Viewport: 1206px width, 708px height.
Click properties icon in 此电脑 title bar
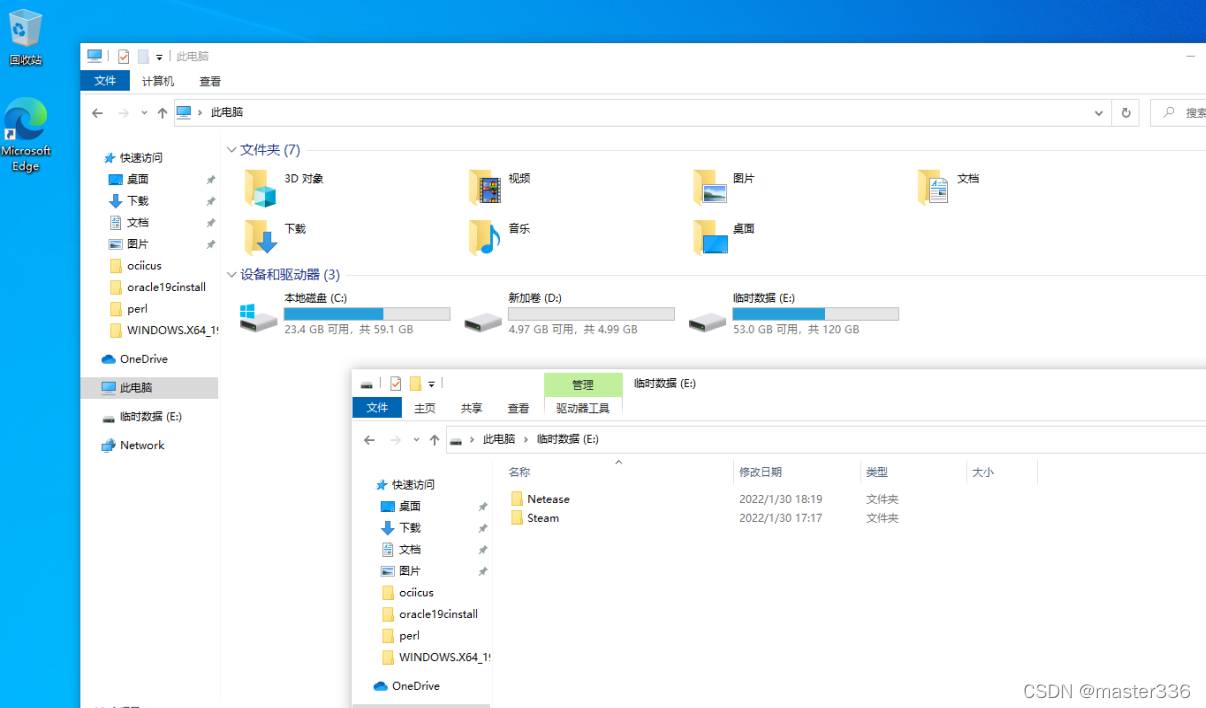tap(124, 56)
